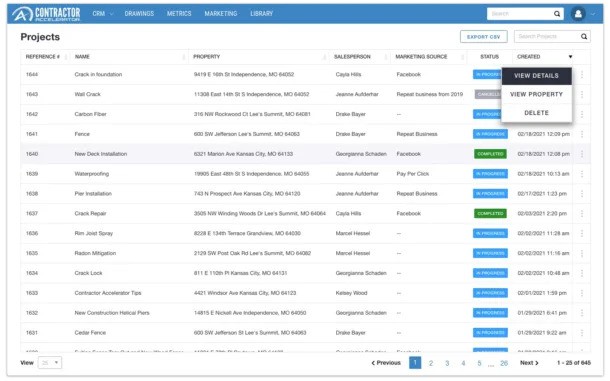The width and height of the screenshot is (610, 381).
Task: Expand the arrow beside the user avatar
Action: [593, 14]
